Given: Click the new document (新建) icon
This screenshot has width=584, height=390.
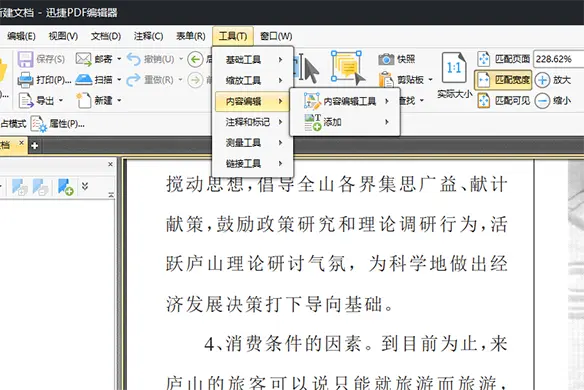Looking at the screenshot, I should tap(83, 101).
